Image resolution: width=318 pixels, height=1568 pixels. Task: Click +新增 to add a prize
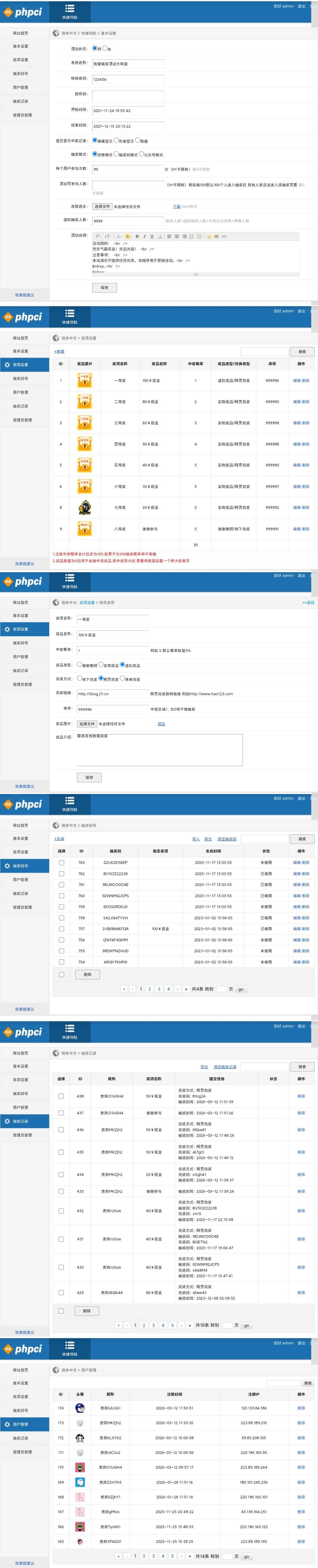point(59,351)
